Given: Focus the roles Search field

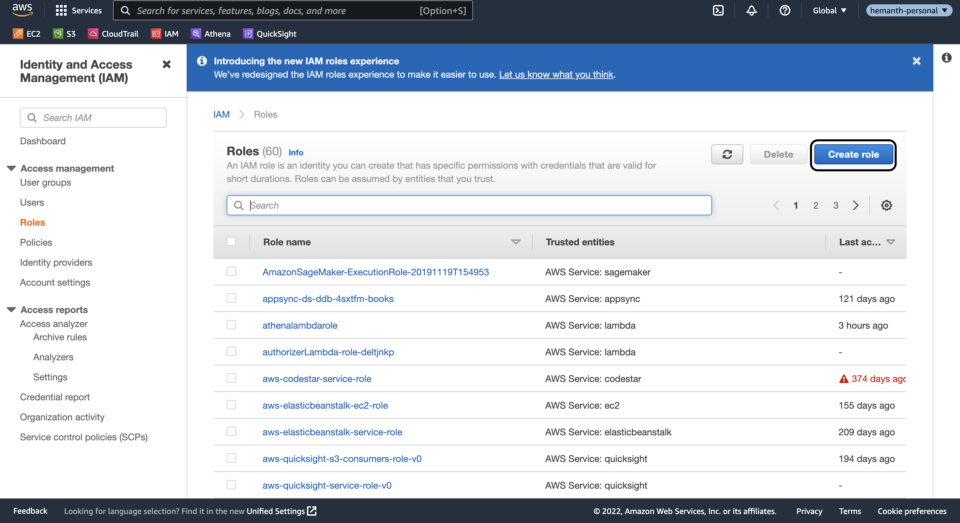Looking at the screenshot, I should pos(469,206).
